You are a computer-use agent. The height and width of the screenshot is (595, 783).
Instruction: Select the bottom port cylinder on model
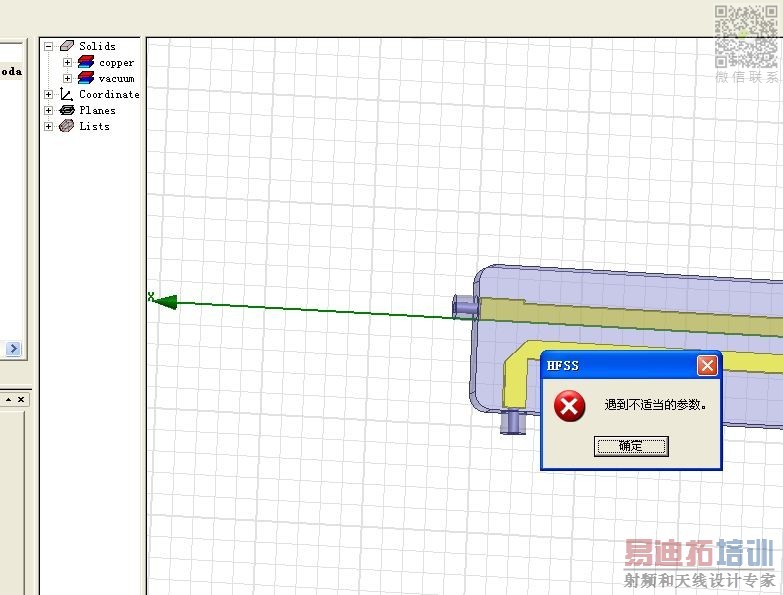point(513,421)
